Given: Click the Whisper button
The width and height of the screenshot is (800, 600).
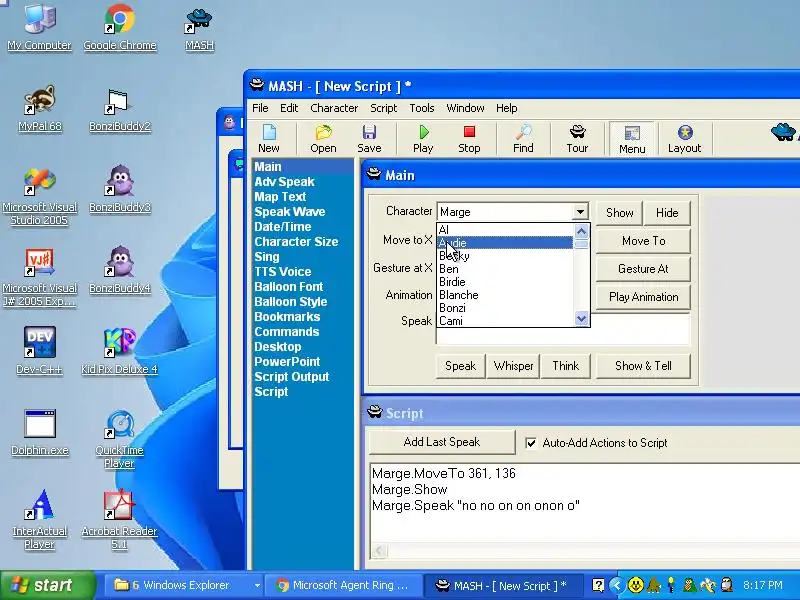Looking at the screenshot, I should pos(513,366).
